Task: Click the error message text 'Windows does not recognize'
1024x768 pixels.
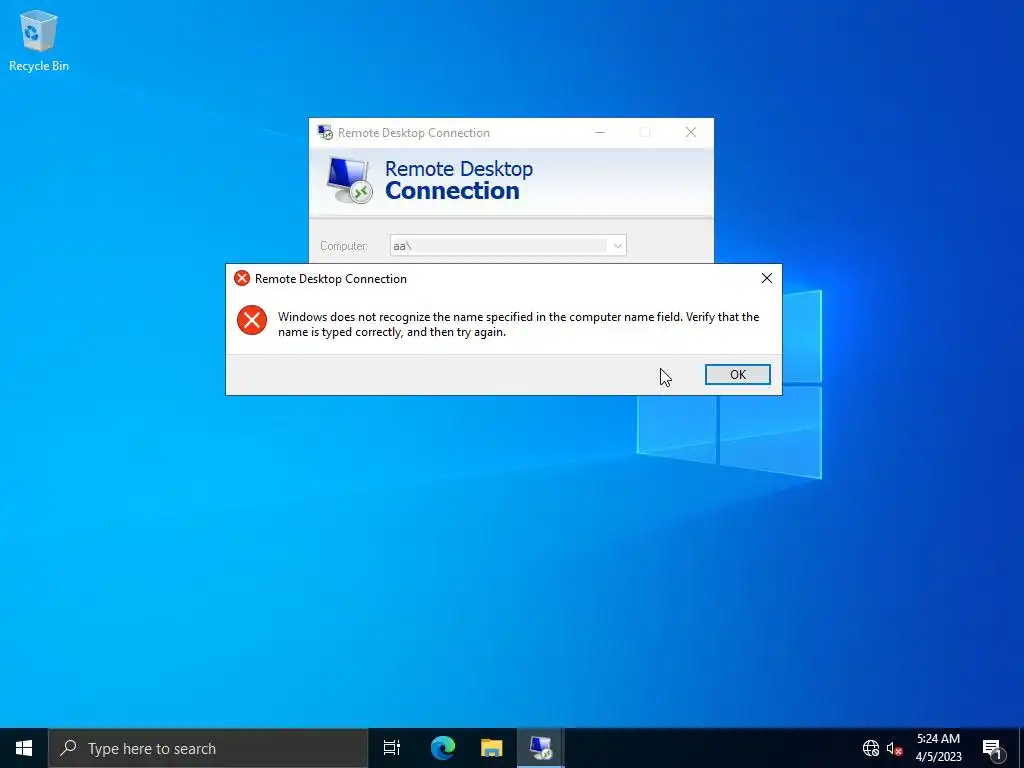Action: point(519,324)
